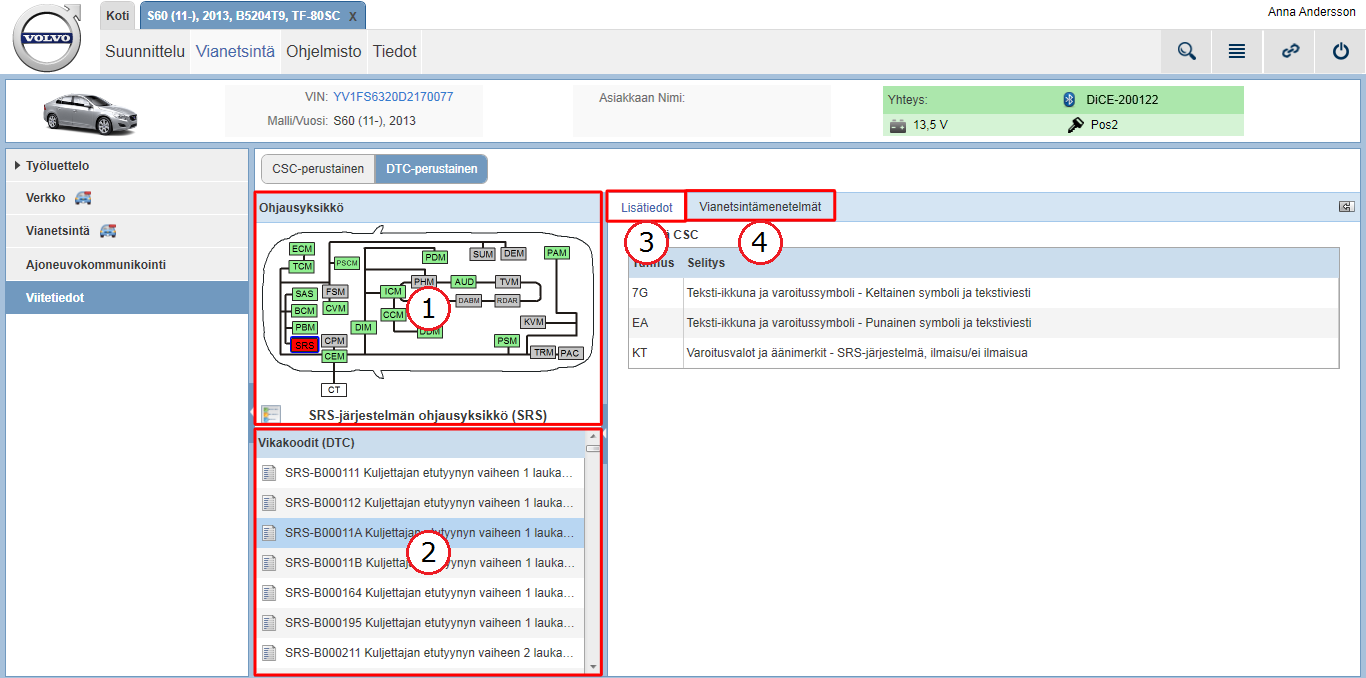Maximize the details panel using the corner icon
Image resolution: width=1366 pixels, height=678 pixels.
coord(1346,207)
